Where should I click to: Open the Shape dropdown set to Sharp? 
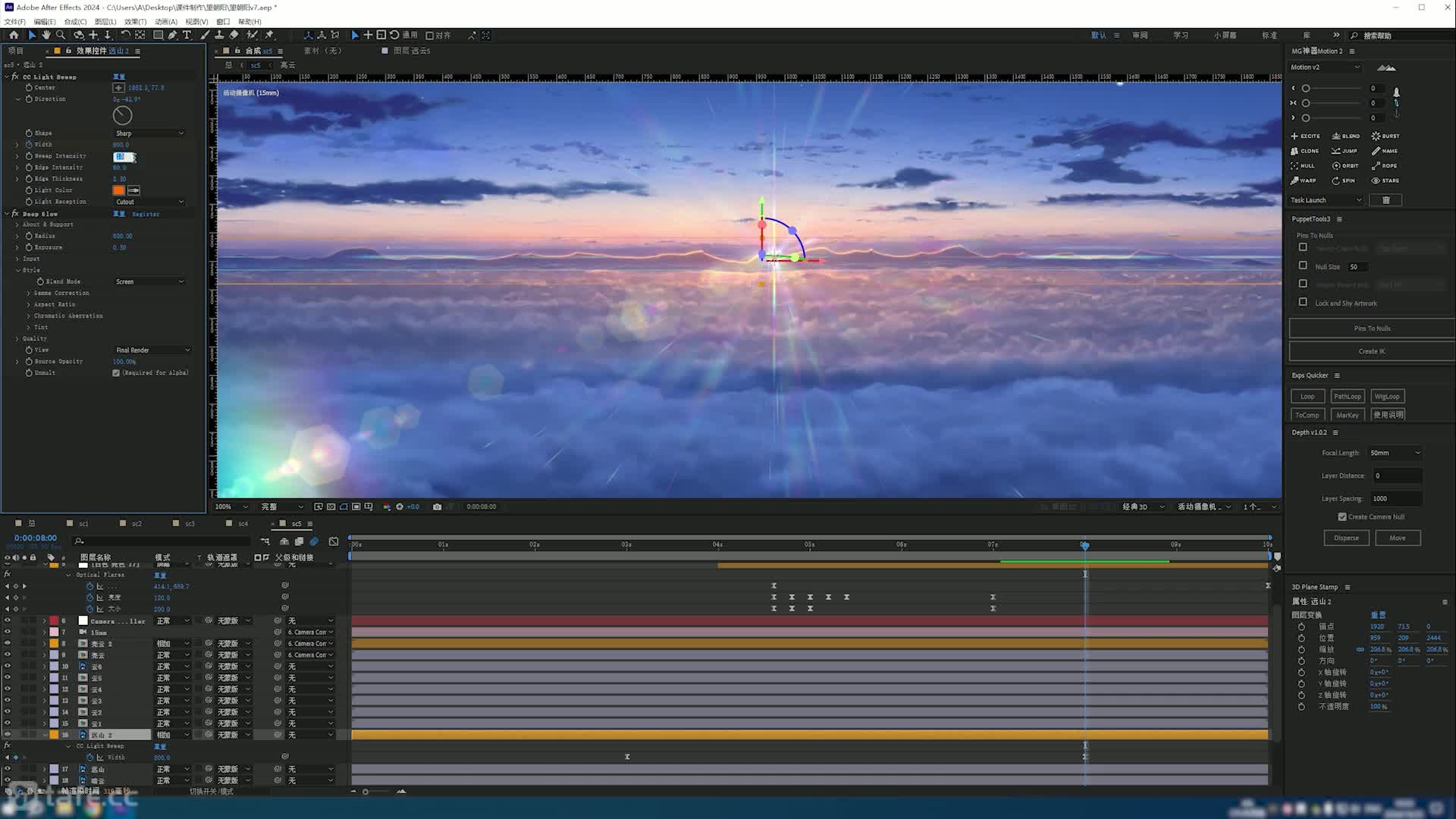[x=149, y=133]
